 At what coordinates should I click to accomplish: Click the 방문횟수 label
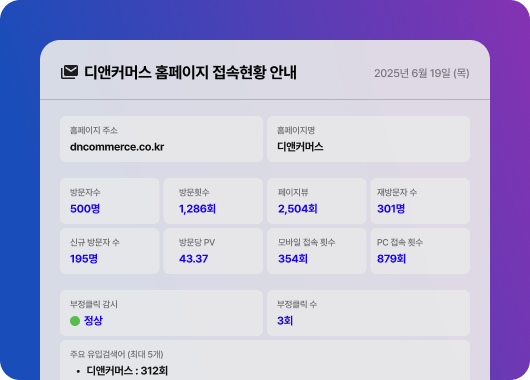pyautogui.click(x=194, y=192)
